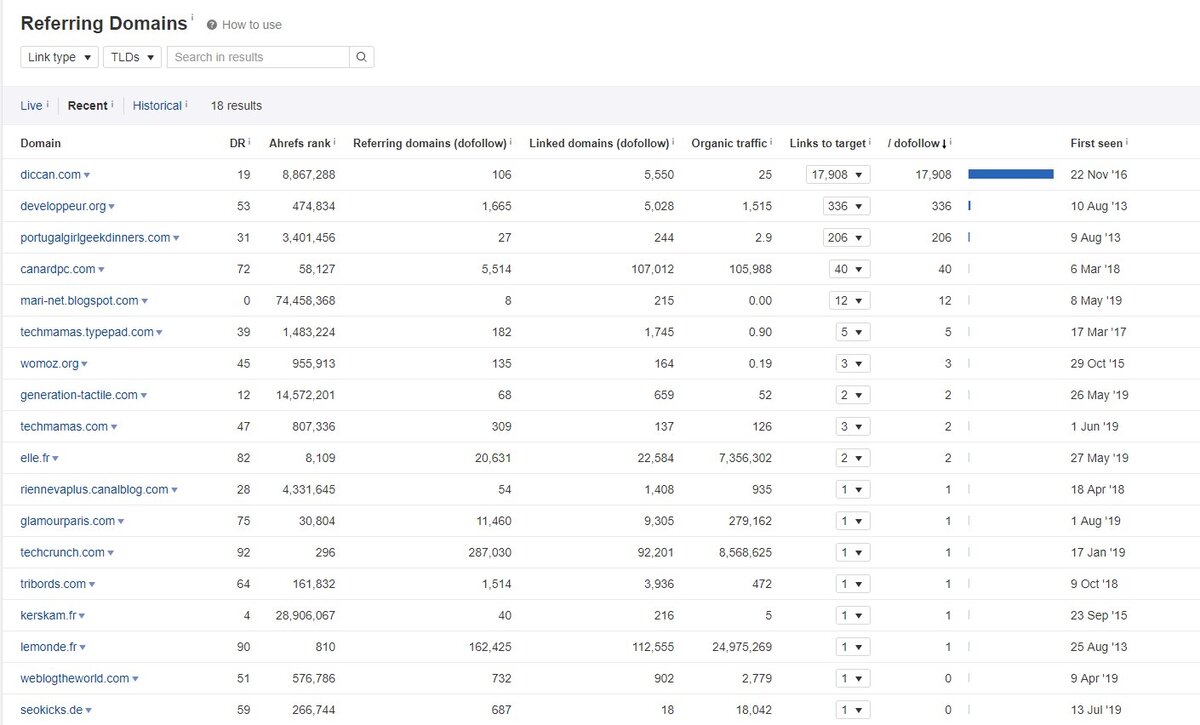This screenshot has height=725, width=1200.
Task: Click the Search in results field
Action: point(258,57)
